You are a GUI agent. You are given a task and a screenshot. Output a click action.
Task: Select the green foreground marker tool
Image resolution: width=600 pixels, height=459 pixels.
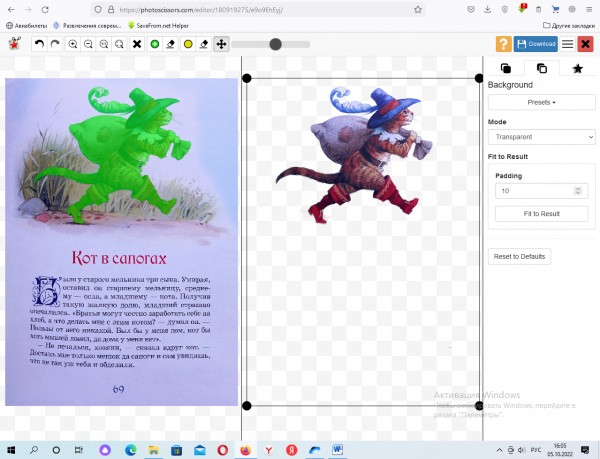pos(155,44)
